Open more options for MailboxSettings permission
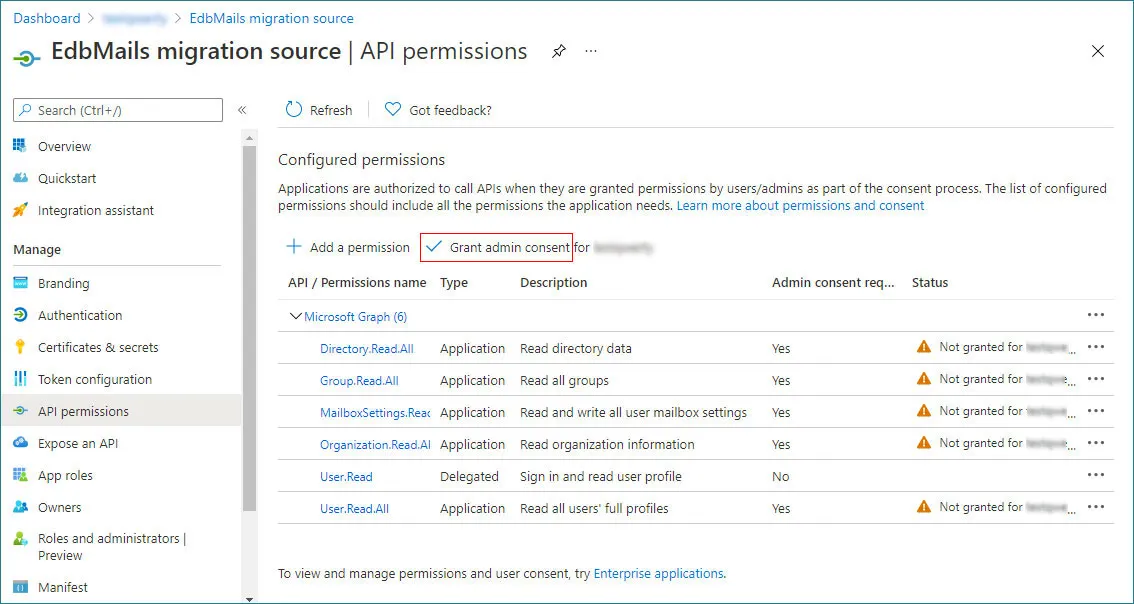This screenshot has height=604, width=1134. click(1096, 410)
